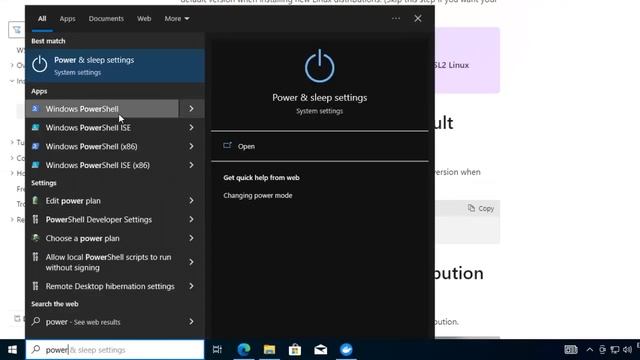The image size is (640, 360).
Task: Switch to the All search tab
Action: pos(42,19)
